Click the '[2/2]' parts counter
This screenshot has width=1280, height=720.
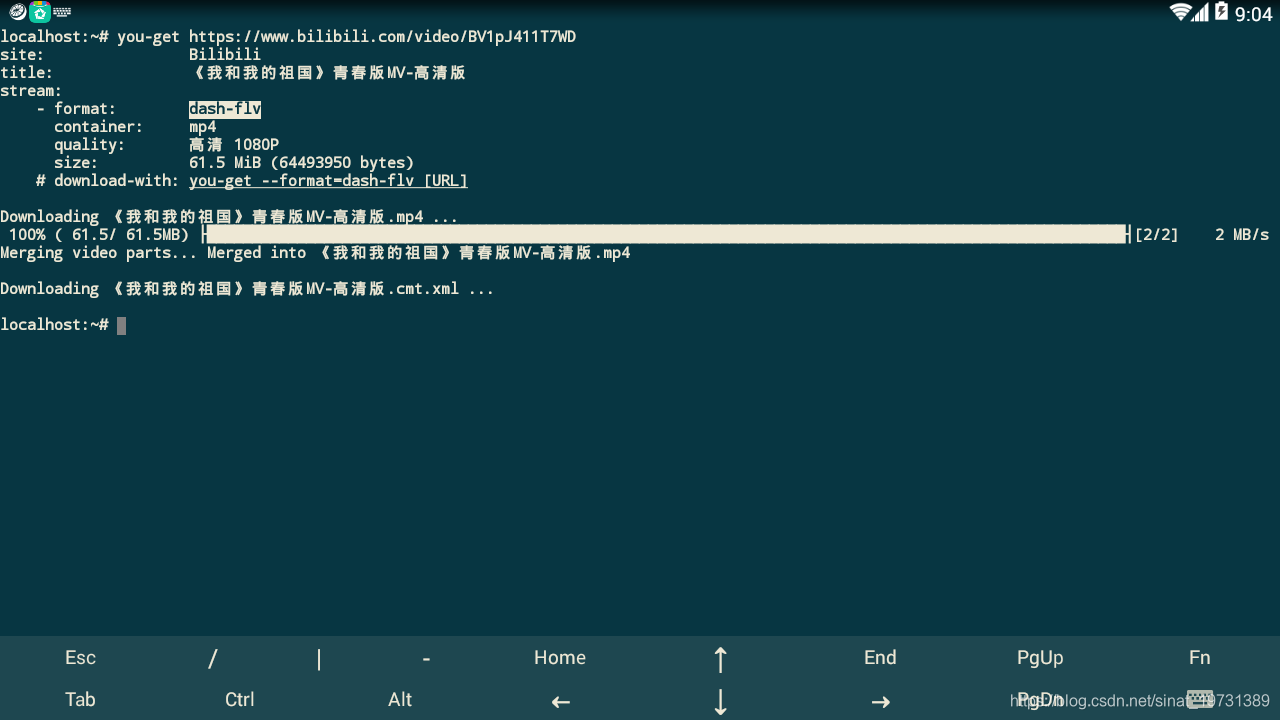pyautogui.click(x=1156, y=235)
